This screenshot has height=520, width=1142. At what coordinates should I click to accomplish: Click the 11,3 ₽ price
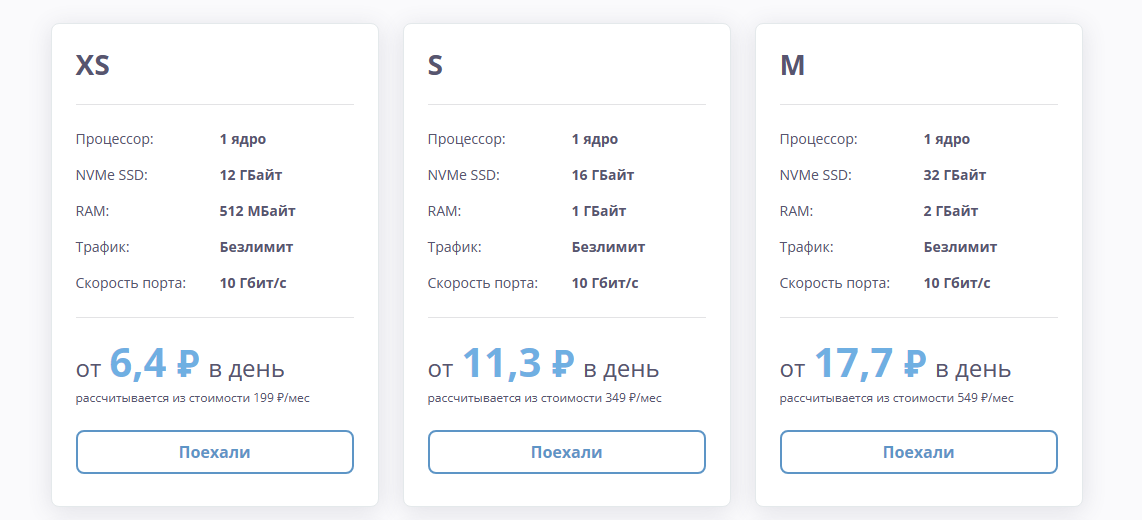pyautogui.click(x=518, y=364)
